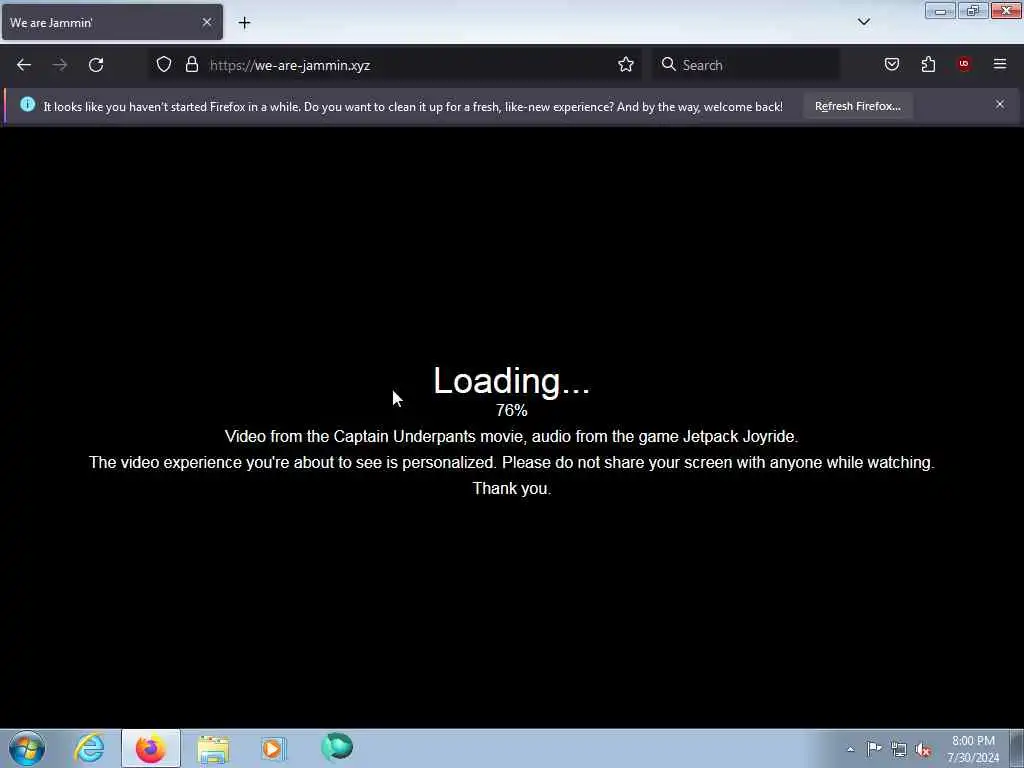Click the green round taskbar icon
This screenshot has width=1024, height=768.
[337, 746]
